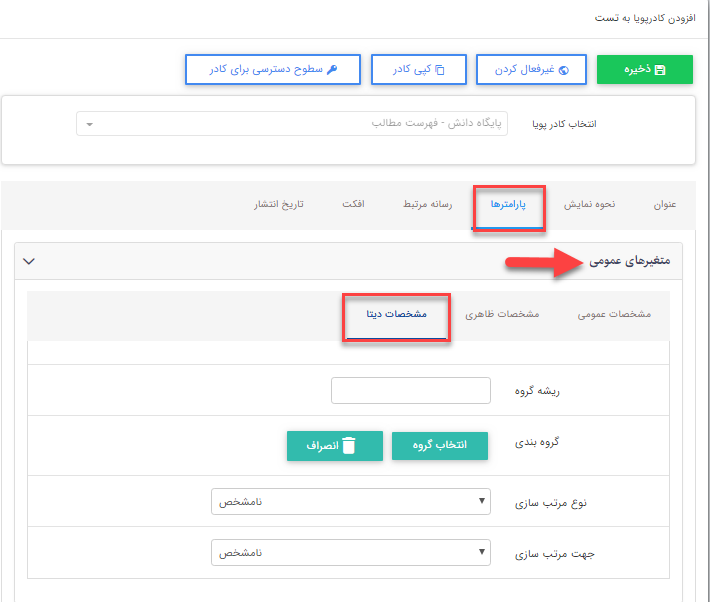710x602 pixels.
Task: Switch to مشخصات عمومی sub-tab
Action: click(x=614, y=314)
